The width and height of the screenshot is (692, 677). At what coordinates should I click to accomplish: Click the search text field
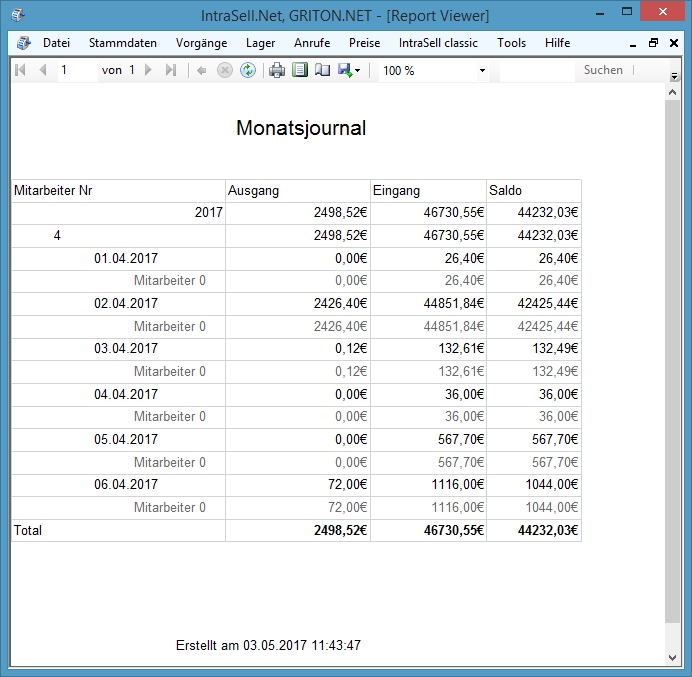(537, 70)
